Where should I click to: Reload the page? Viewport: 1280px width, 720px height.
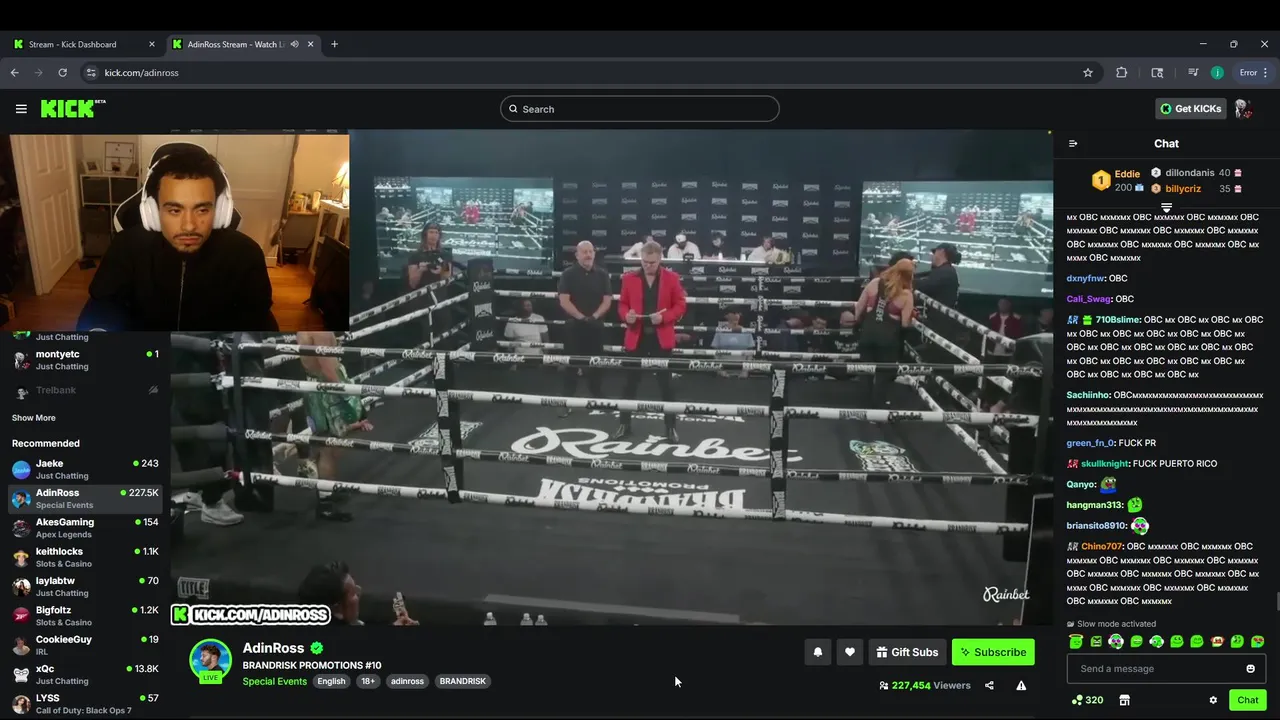click(x=62, y=73)
